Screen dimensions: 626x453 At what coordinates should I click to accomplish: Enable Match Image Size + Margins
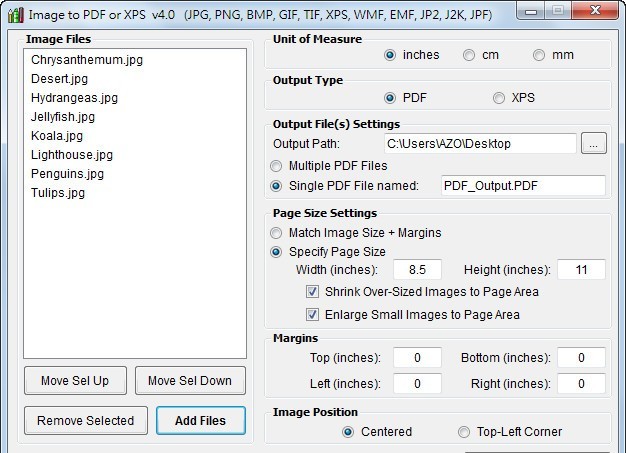277,233
